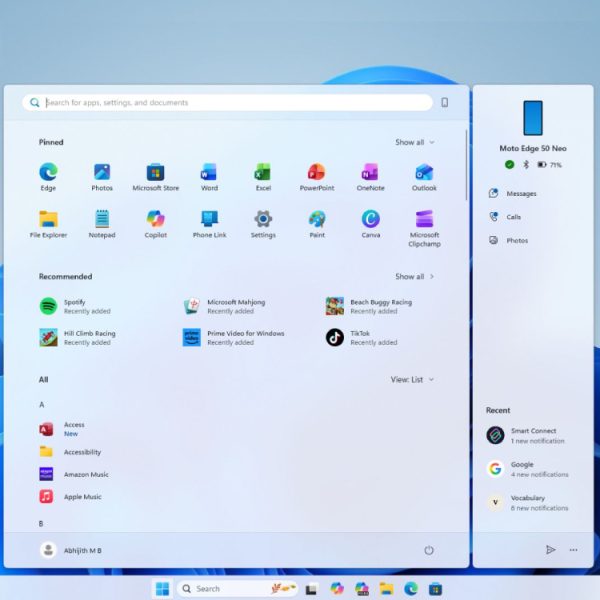Open Task View on the taskbar
The width and height of the screenshot is (600, 600).
(311, 589)
